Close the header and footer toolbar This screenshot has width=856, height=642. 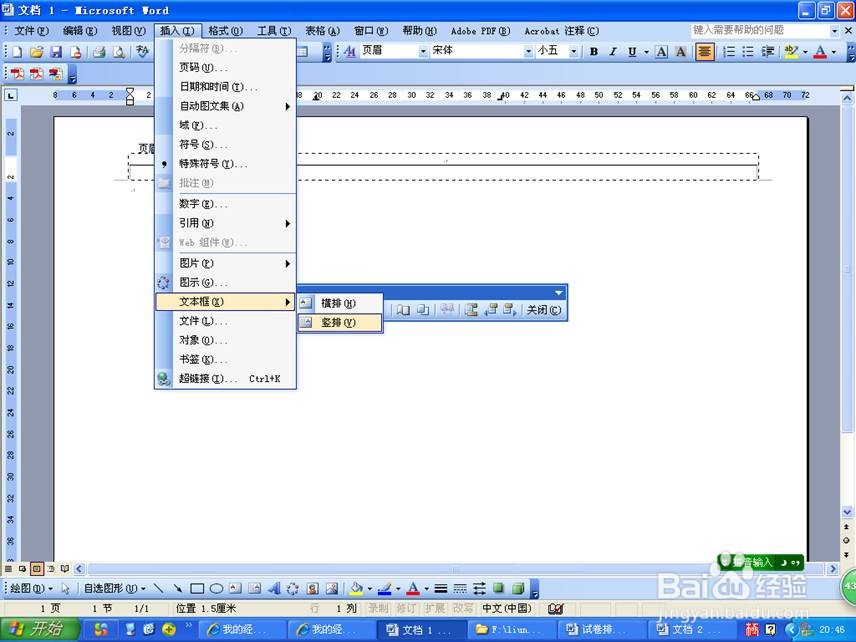click(x=543, y=310)
